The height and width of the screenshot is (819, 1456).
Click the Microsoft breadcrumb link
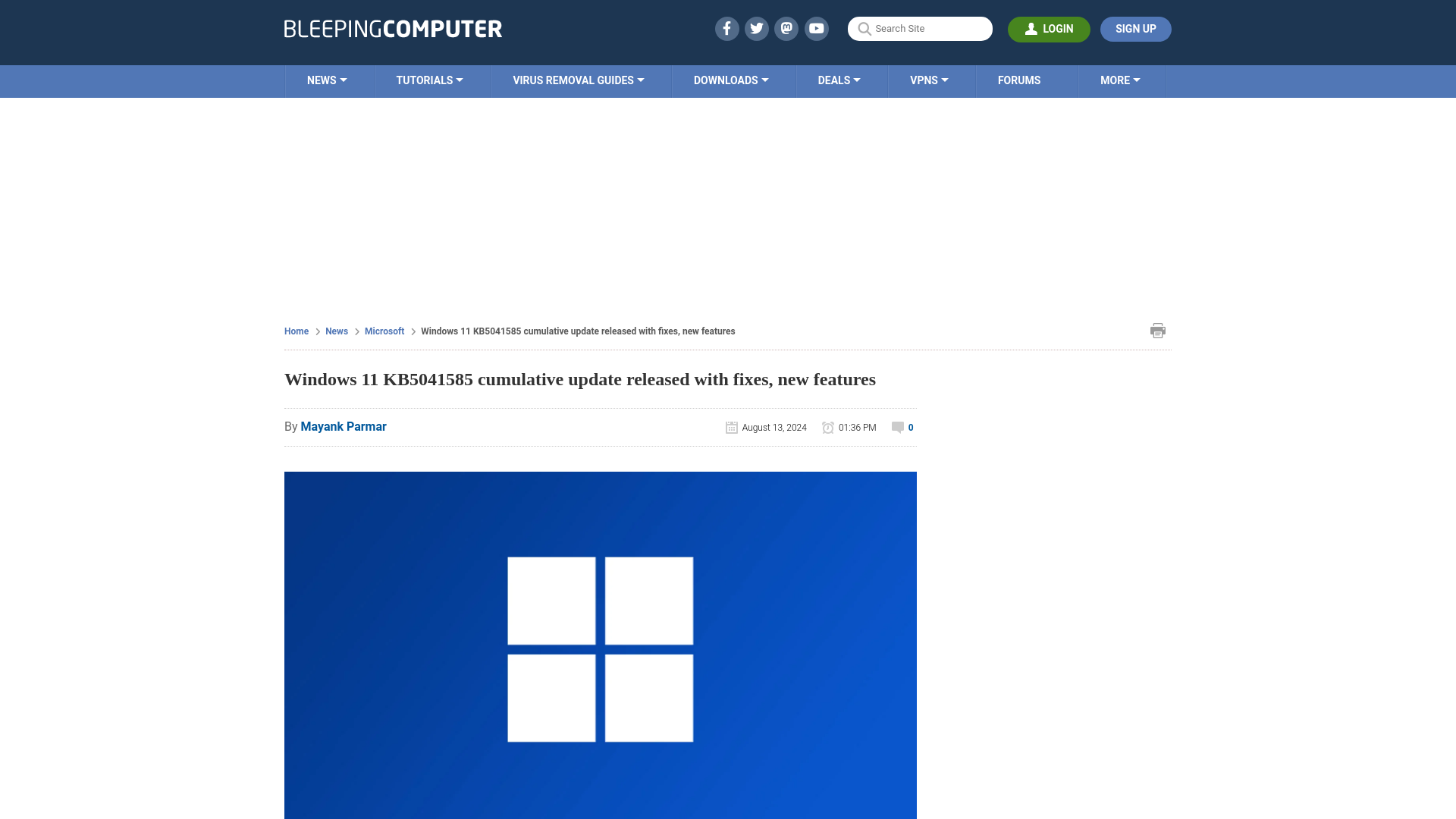[x=384, y=331]
